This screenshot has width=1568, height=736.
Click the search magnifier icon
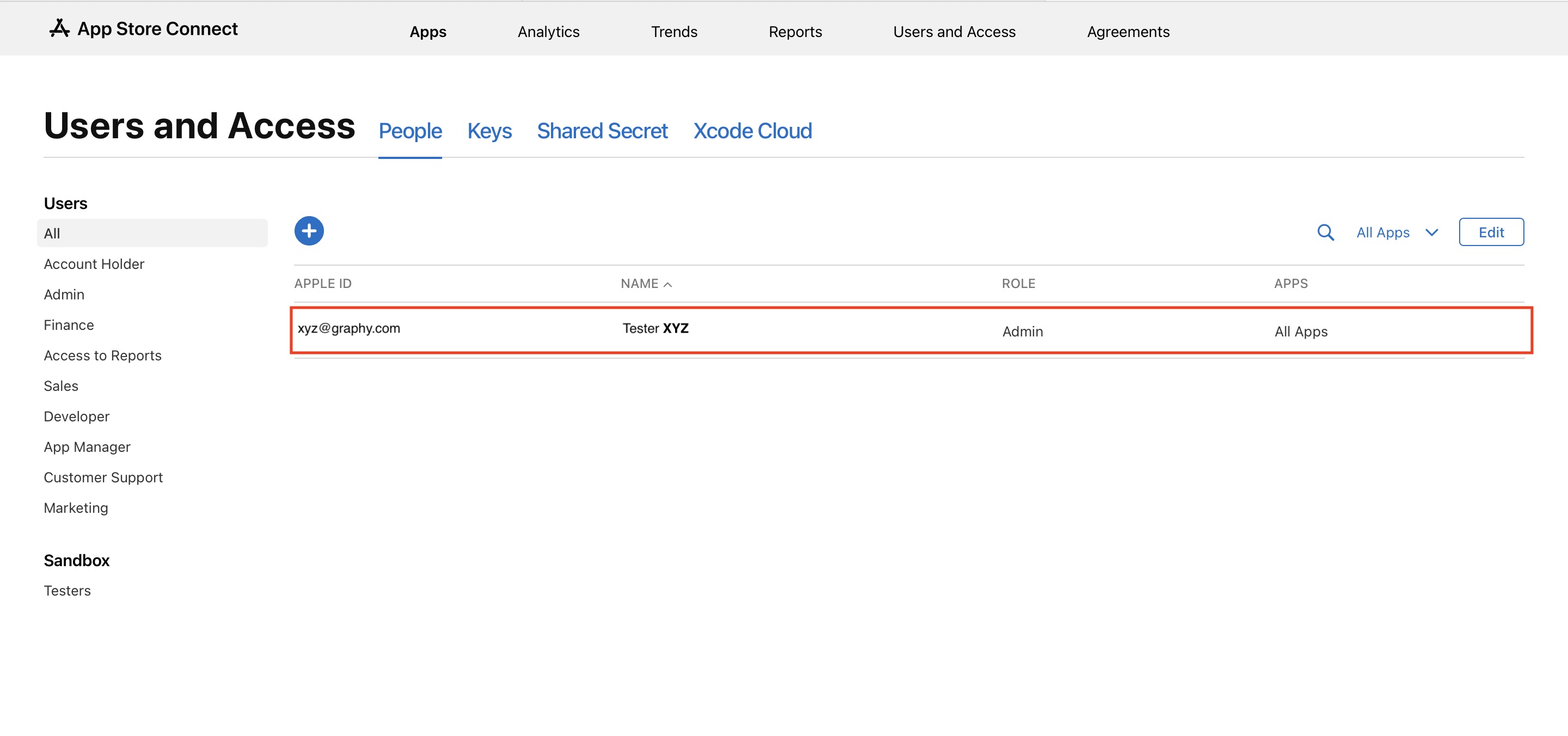1325,232
